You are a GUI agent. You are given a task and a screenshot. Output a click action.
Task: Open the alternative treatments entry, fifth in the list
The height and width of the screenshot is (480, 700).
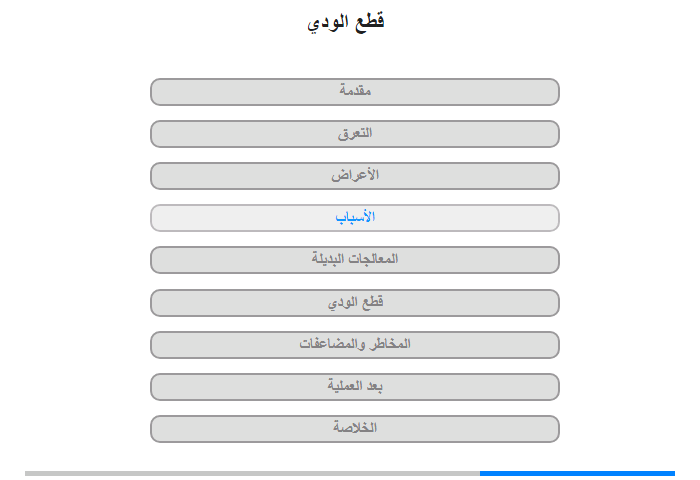[354, 260]
